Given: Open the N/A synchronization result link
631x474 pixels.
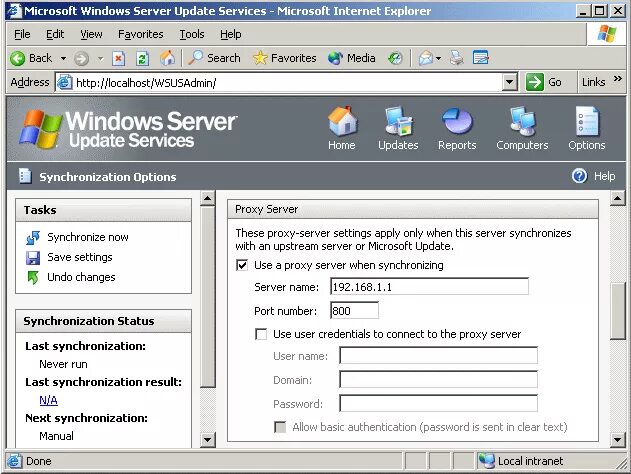Looking at the screenshot, I should tap(48, 400).
